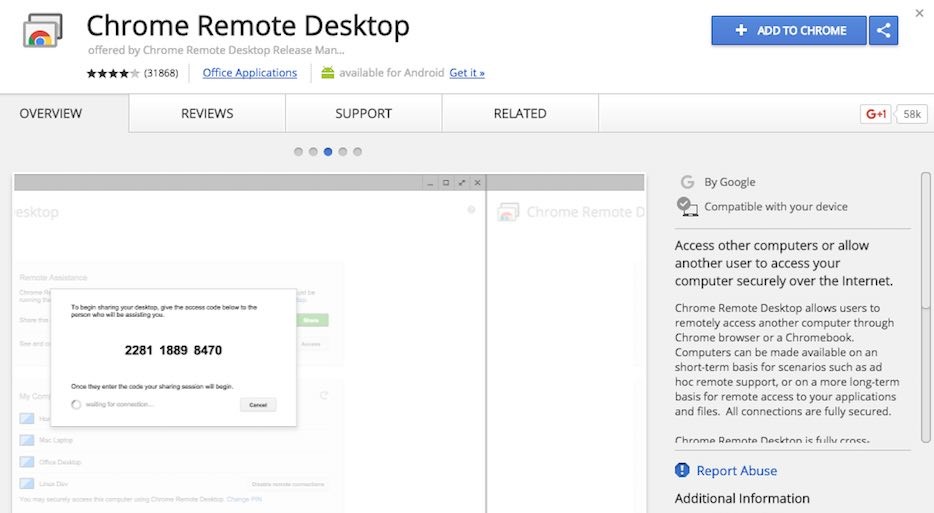Click the Google +1 button

click(x=875, y=114)
